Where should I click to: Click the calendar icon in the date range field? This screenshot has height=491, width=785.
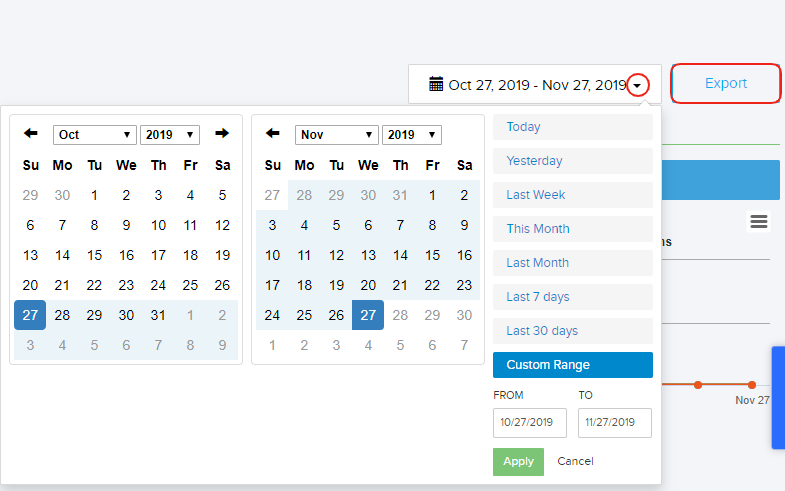pos(436,84)
